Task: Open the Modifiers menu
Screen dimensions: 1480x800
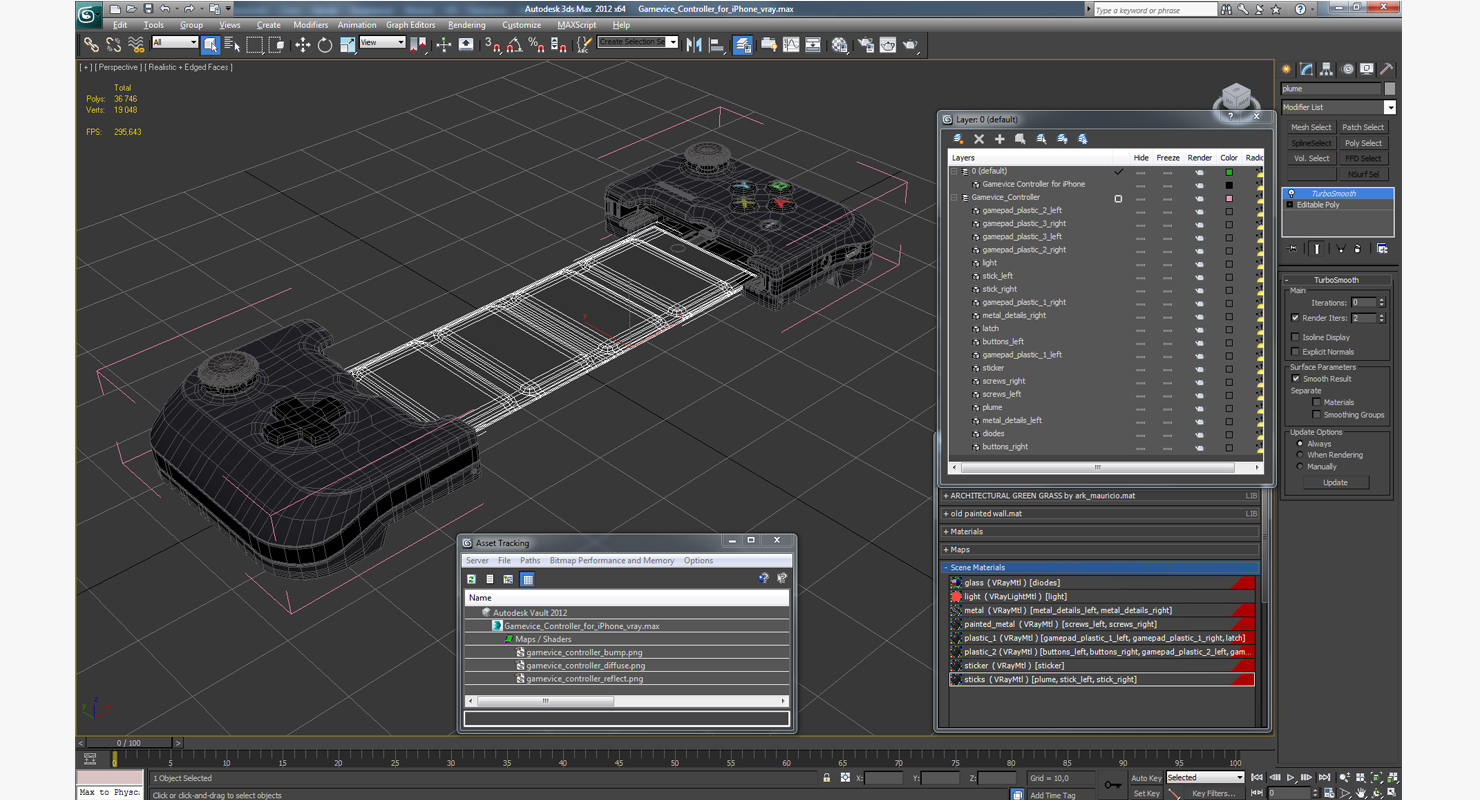Action: (x=310, y=25)
